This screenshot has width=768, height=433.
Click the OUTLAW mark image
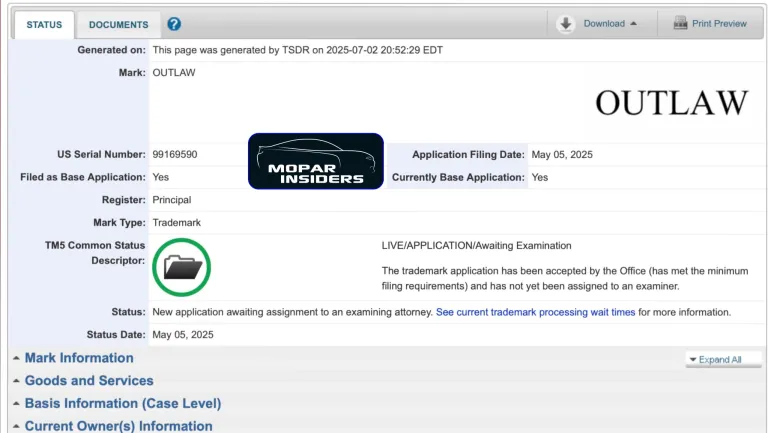click(x=671, y=102)
